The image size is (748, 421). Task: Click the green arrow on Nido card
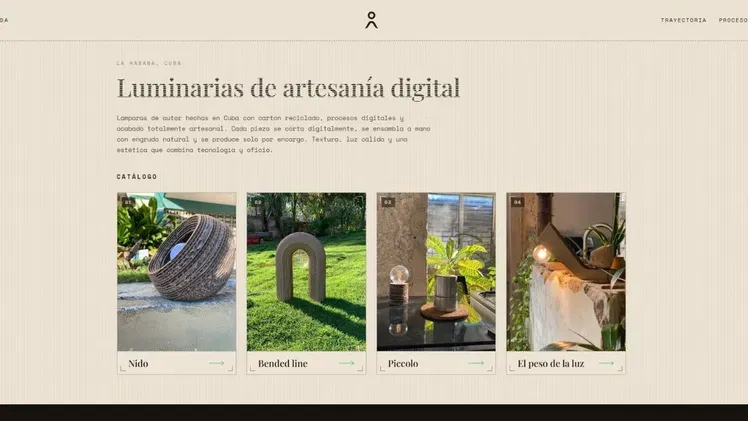pos(216,363)
